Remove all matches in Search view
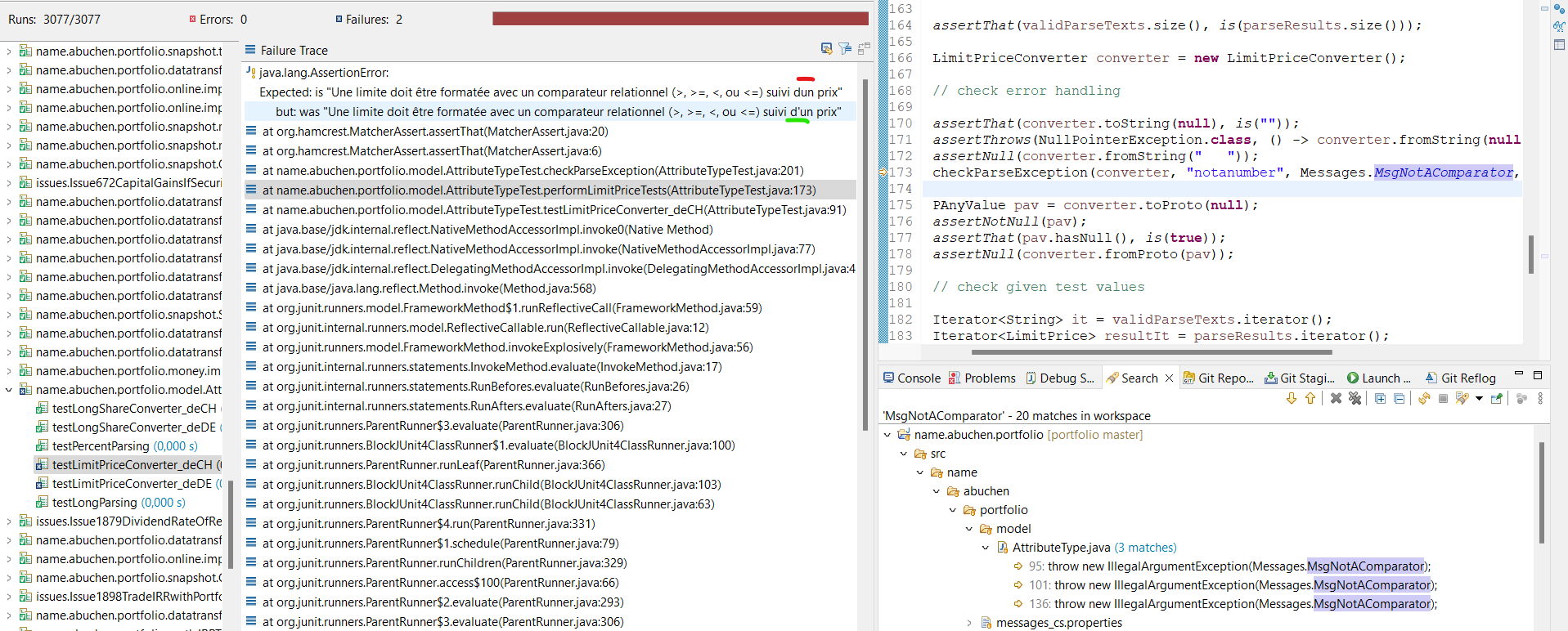The height and width of the screenshot is (631, 1568). pos(1355,399)
